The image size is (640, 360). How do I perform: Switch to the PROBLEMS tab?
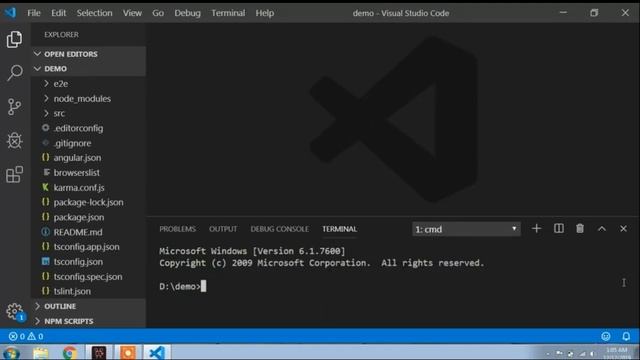click(x=177, y=229)
